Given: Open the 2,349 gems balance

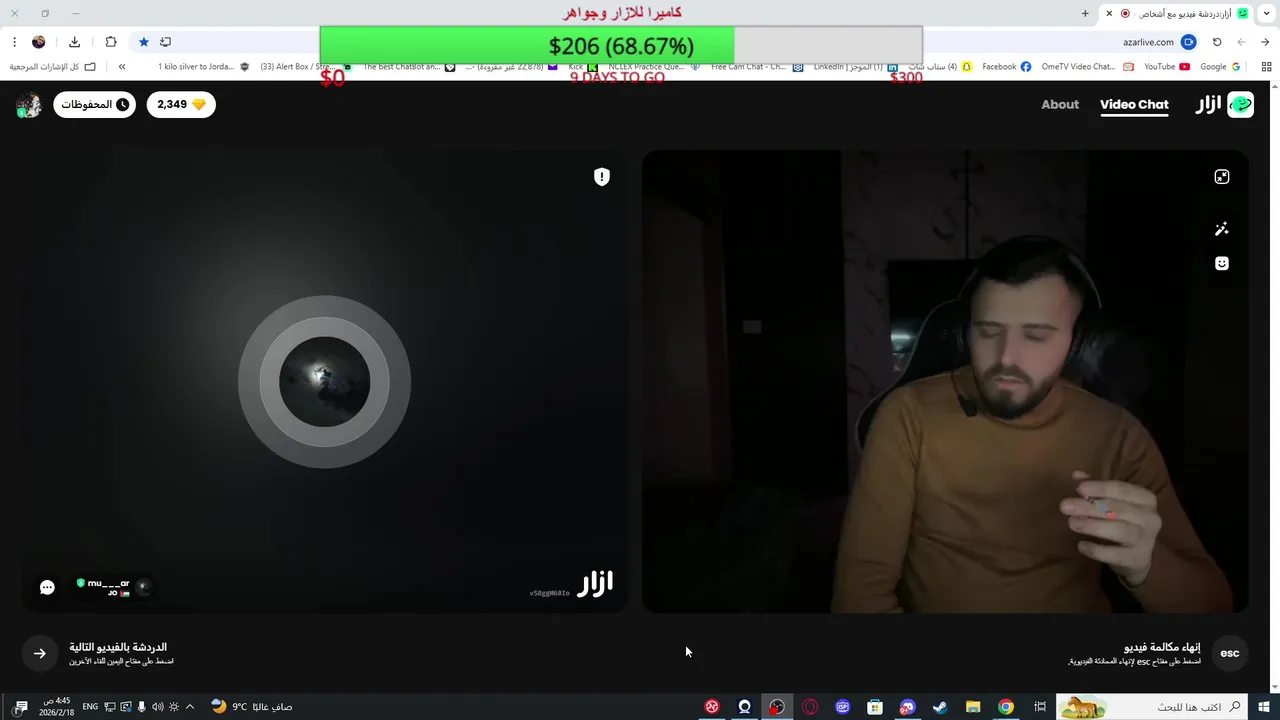Looking at the screenshot, I should pyautogui.click(x=181, y=104).
